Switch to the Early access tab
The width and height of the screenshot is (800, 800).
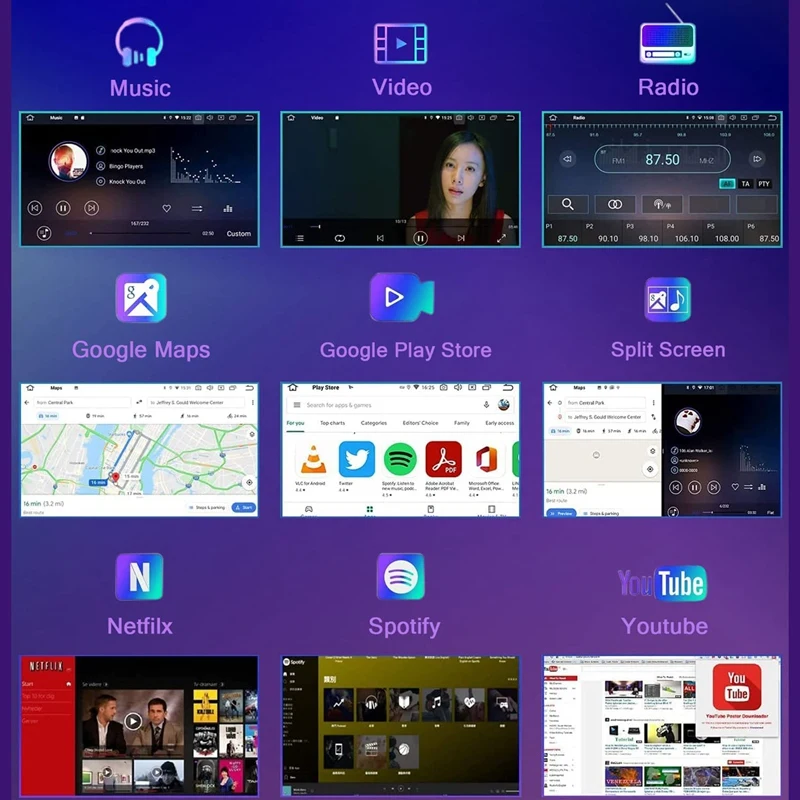499,423
